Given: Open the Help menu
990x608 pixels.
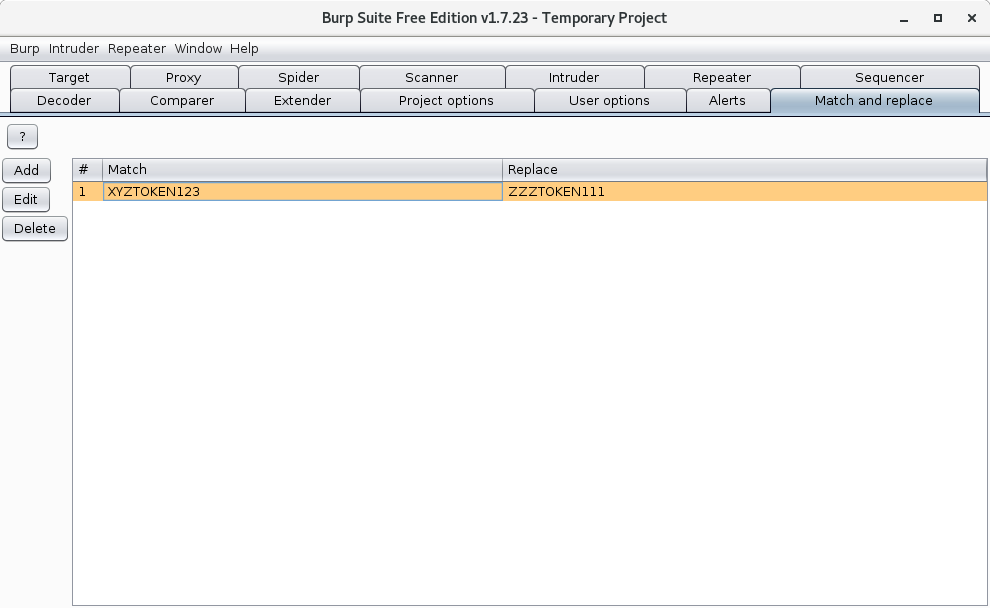Looking at the screenshot, I should click(244, 49).
